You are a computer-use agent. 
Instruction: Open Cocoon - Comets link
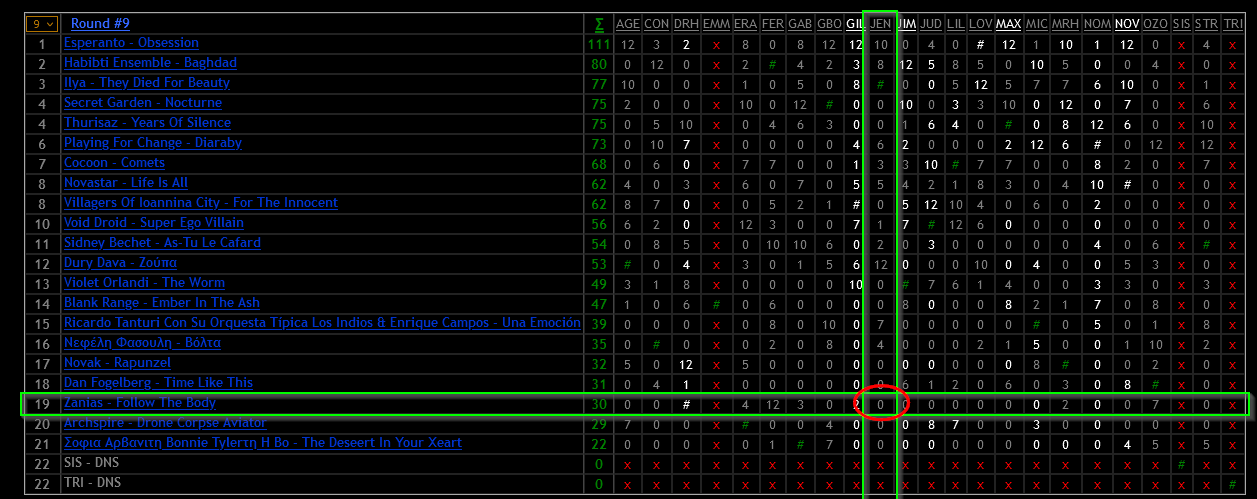114,163
